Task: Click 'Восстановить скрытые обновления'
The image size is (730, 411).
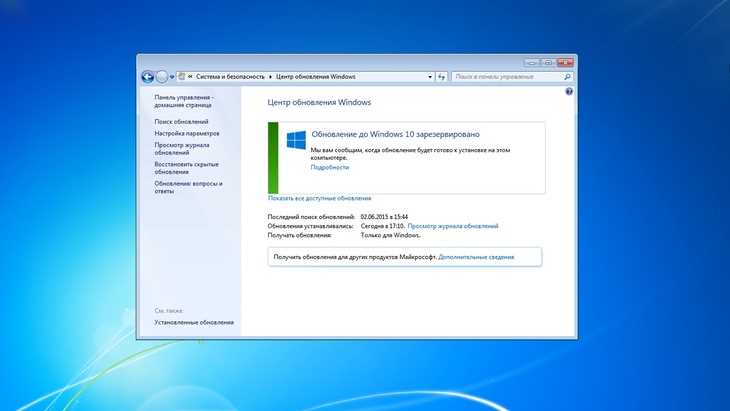Action: [x=186, y=168]
